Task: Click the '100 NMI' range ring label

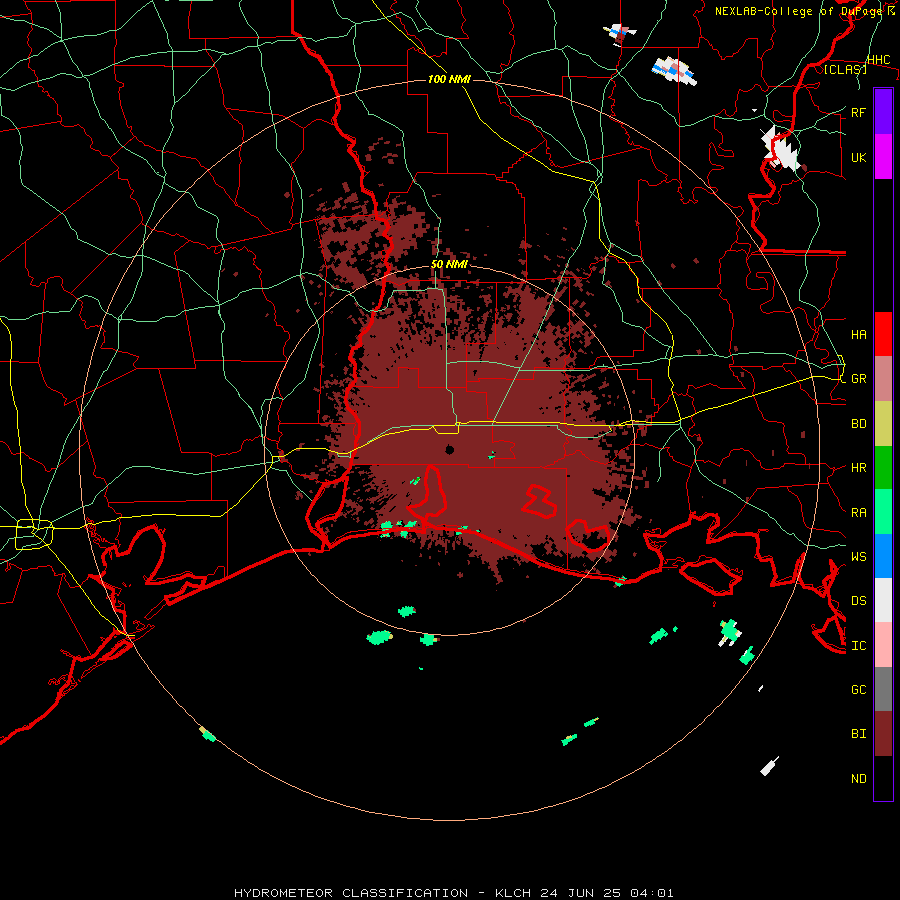Action: [x=449, y=79]
